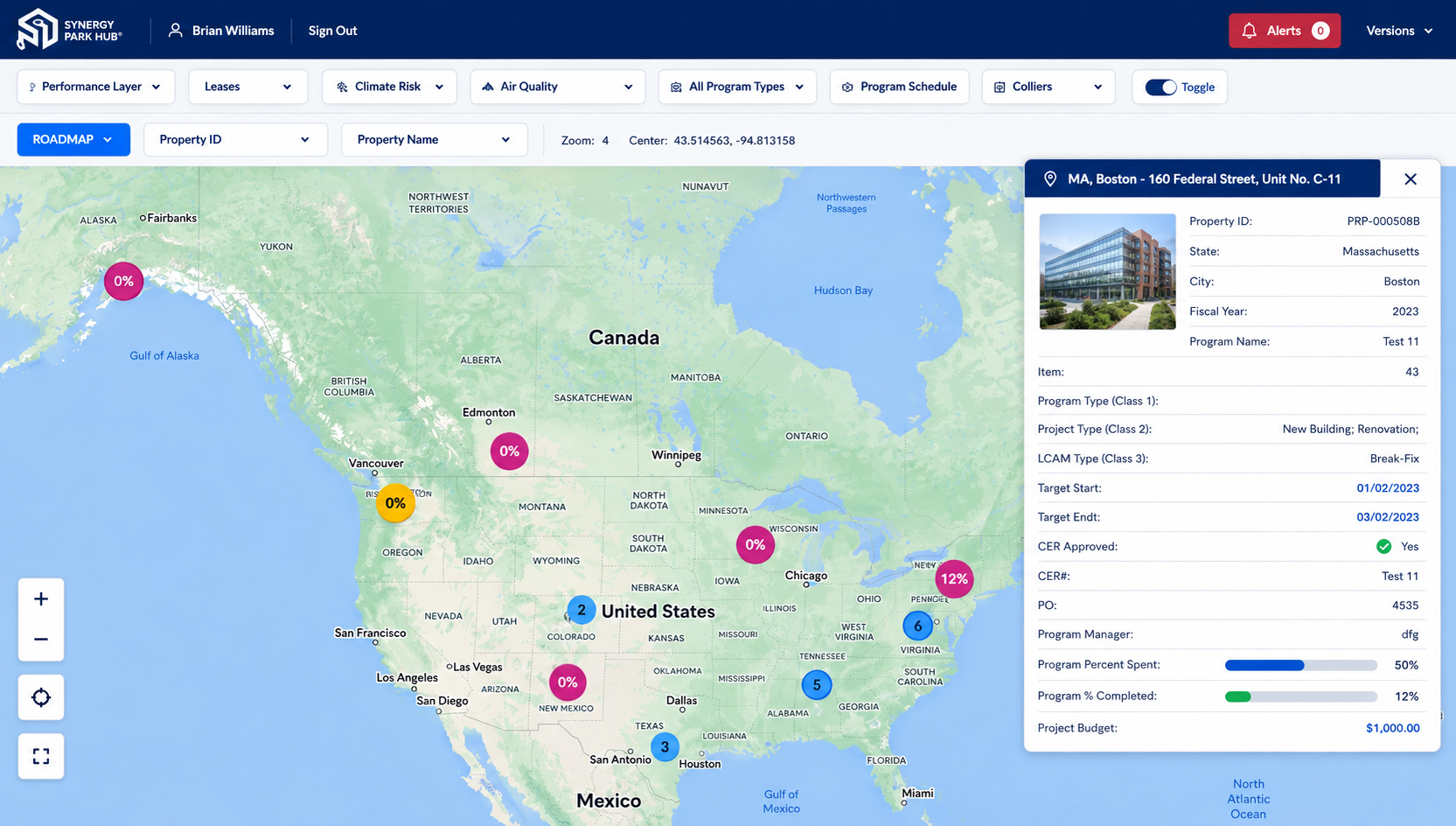1456x826 pixels.
Task: Click the Program Schedule button
Action: [x=899, y=87]
